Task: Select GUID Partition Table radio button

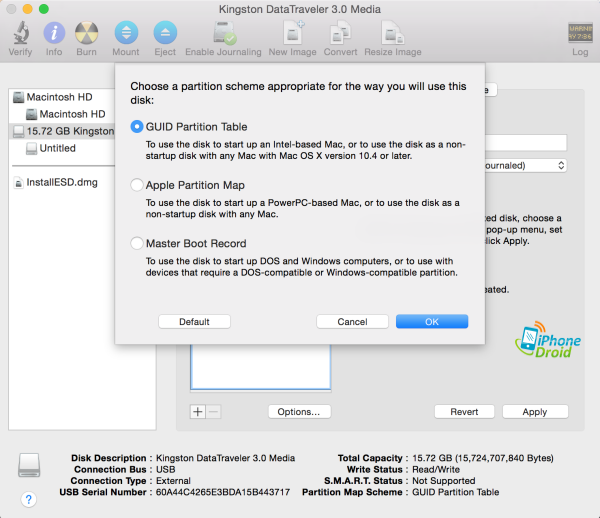Action: click(x=137, y=127)
